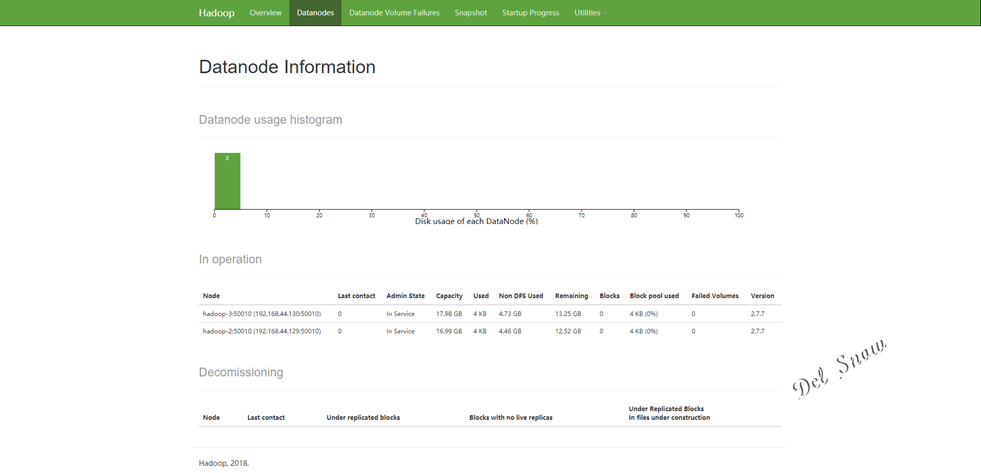The image size is (981, 473).
Task: Click the 4.73 GB non DFS used value
Action: [x=510, y=313]
